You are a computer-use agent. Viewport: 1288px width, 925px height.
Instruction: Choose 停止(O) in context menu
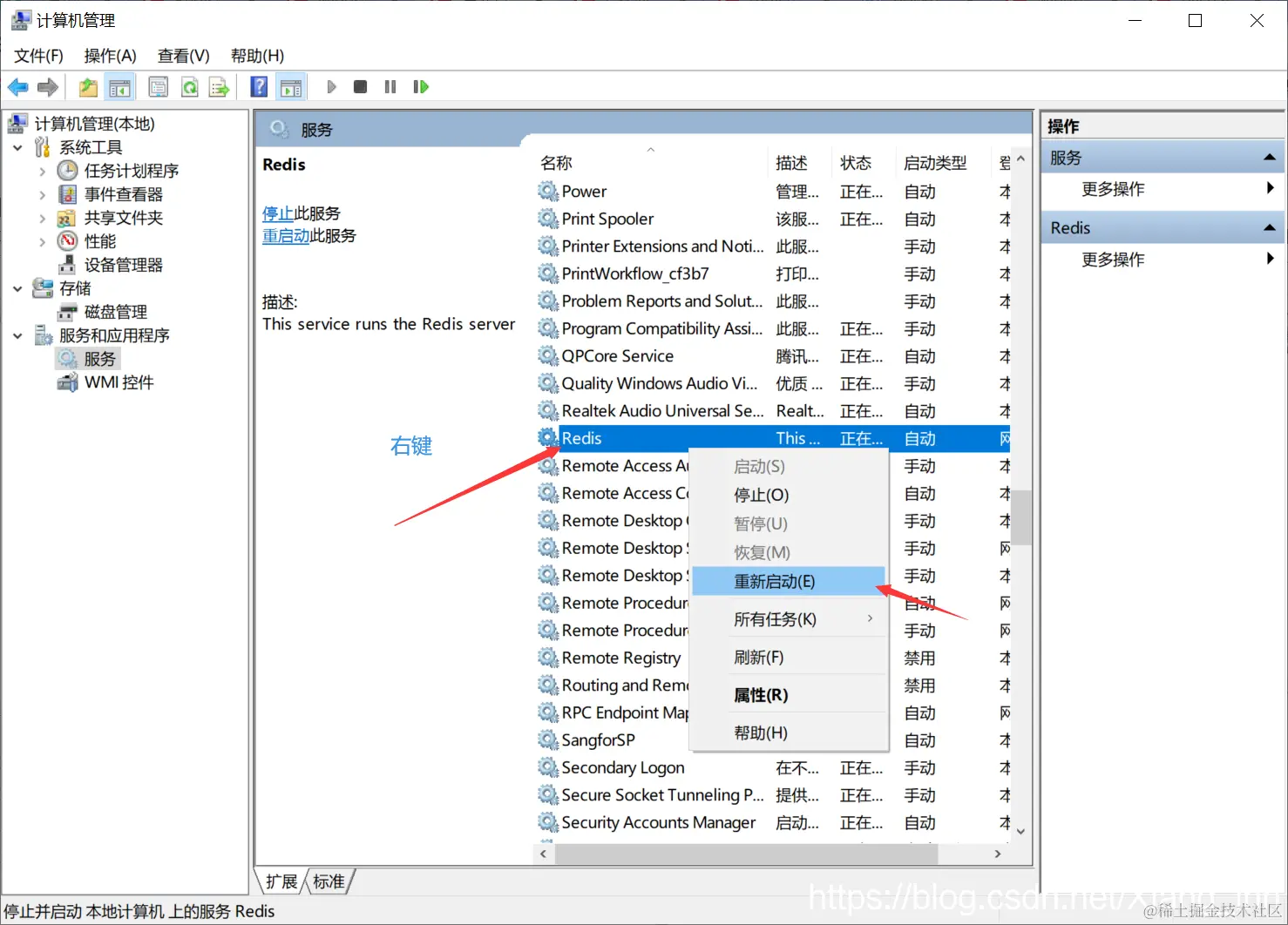pos(789,495)
